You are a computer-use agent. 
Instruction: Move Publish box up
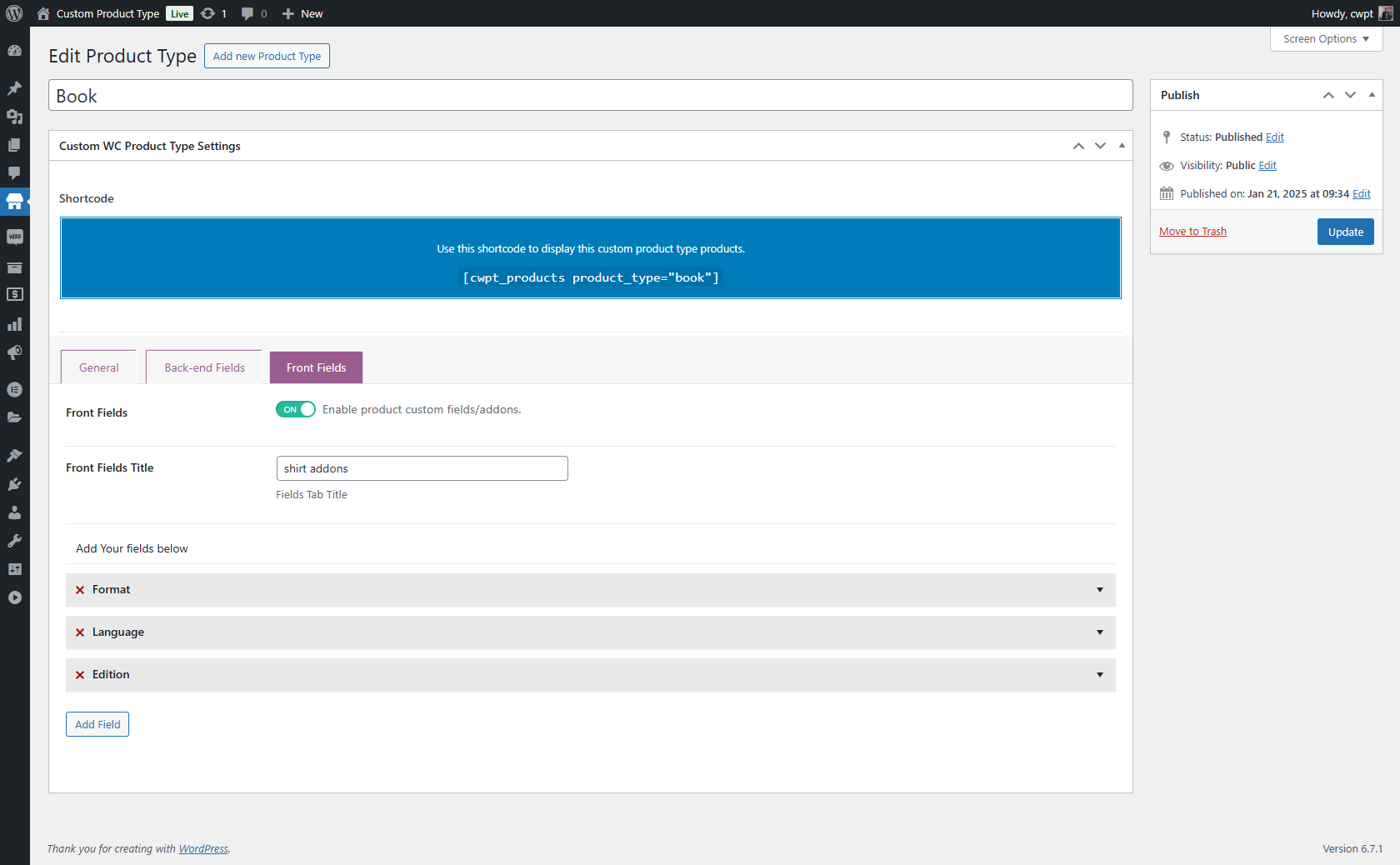1328,95
